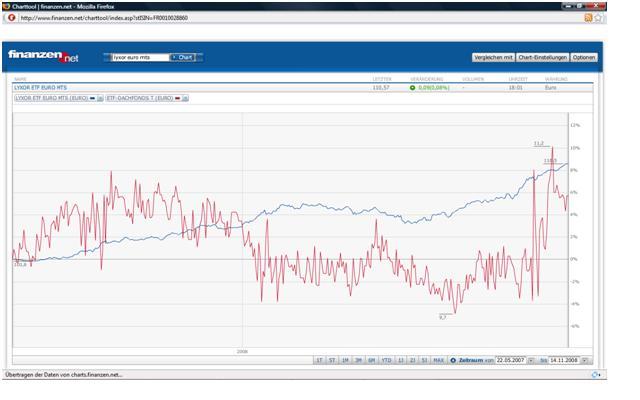640x400 pixels.
Task: Select the 6M time range
Action: 372,360
